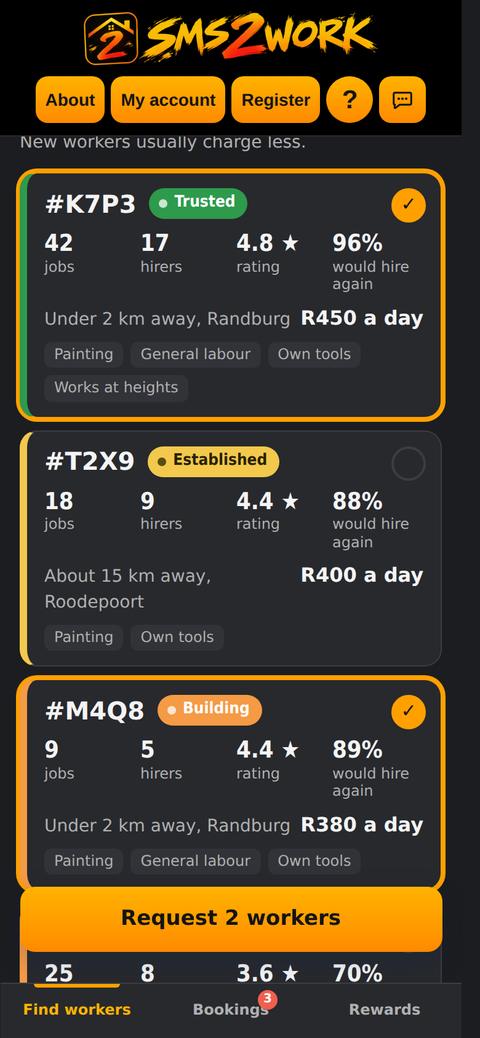480x1038 pixels.
Task: Open the Rewards tab
Action: (x=385, y=1010)
